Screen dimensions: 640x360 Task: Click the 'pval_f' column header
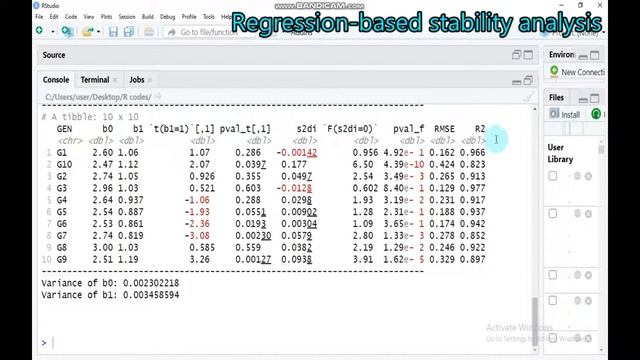pos(409,129)
